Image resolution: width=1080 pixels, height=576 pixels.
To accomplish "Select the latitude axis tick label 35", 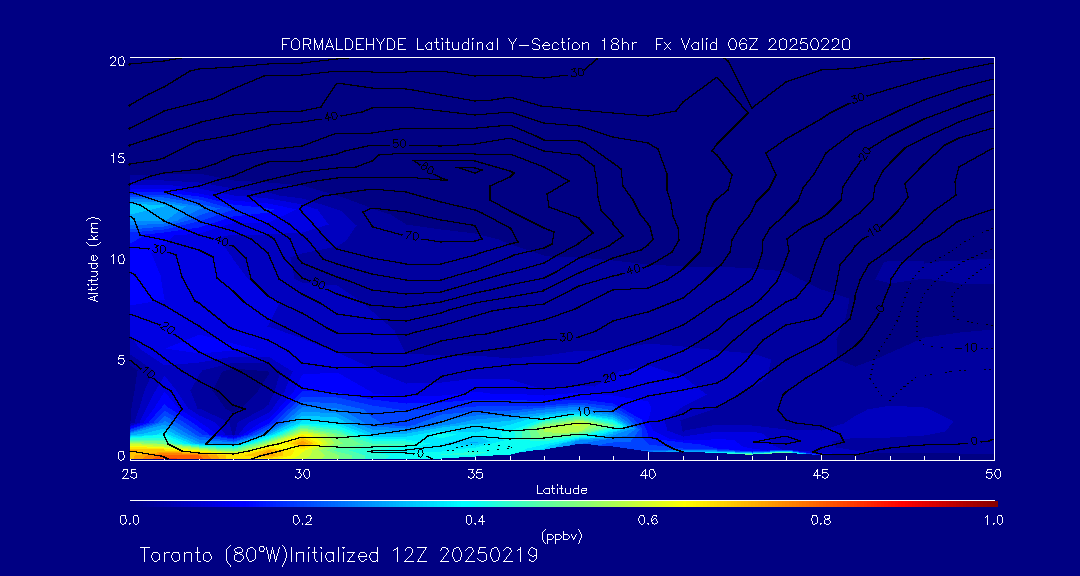I will [x=475, y=474].
